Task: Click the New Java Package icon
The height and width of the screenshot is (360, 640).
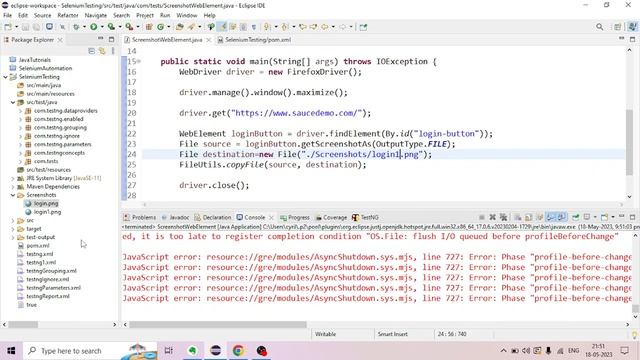Action: [x=149, y=27]
